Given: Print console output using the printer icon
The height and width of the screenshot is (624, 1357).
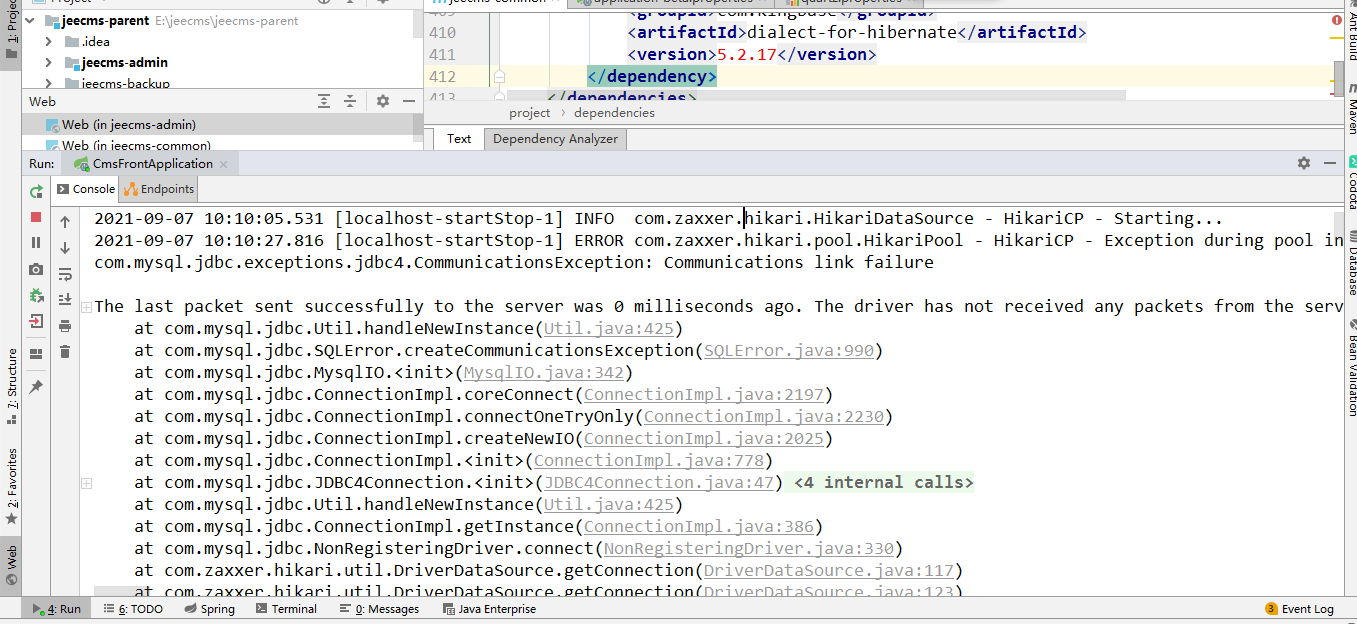Looking at the screenshot, I should (65, 325).
